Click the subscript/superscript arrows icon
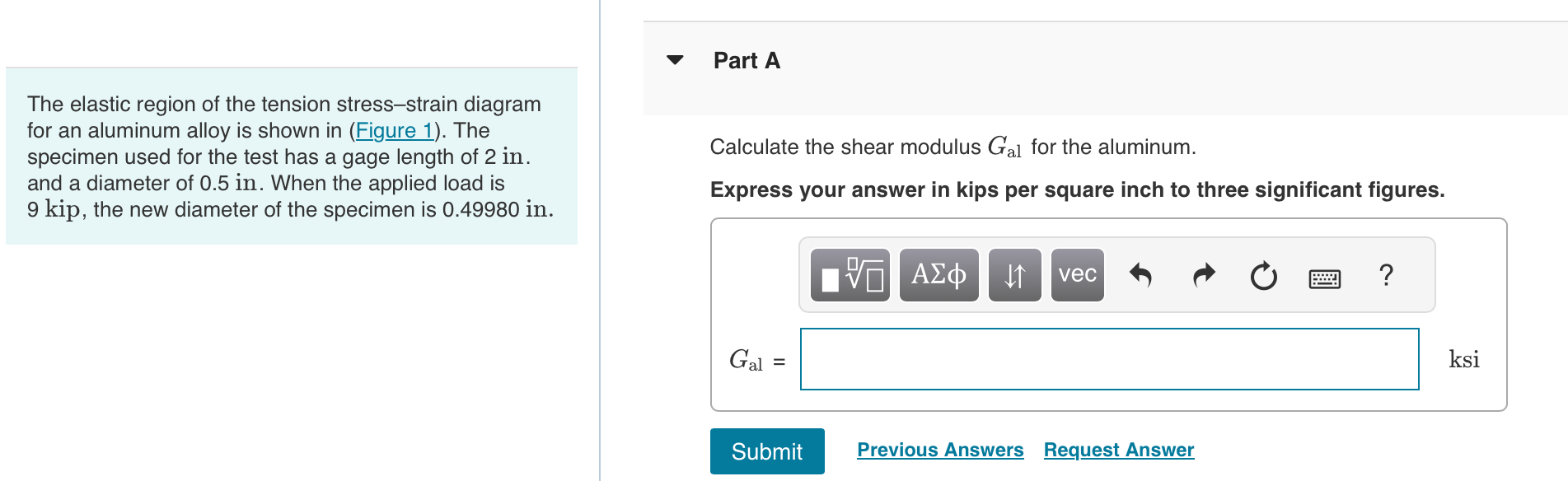The height and width of the screenshot is (481, 1568). click(x=1013, y=275)
